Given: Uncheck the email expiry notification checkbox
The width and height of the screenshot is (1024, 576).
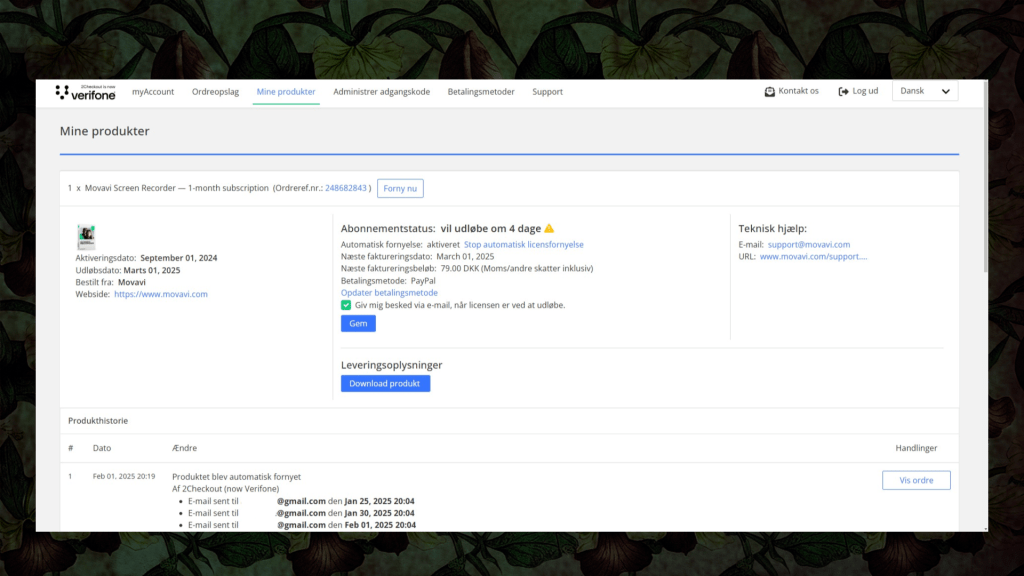Looking at the screenshot, I should [x=346, y=305].
